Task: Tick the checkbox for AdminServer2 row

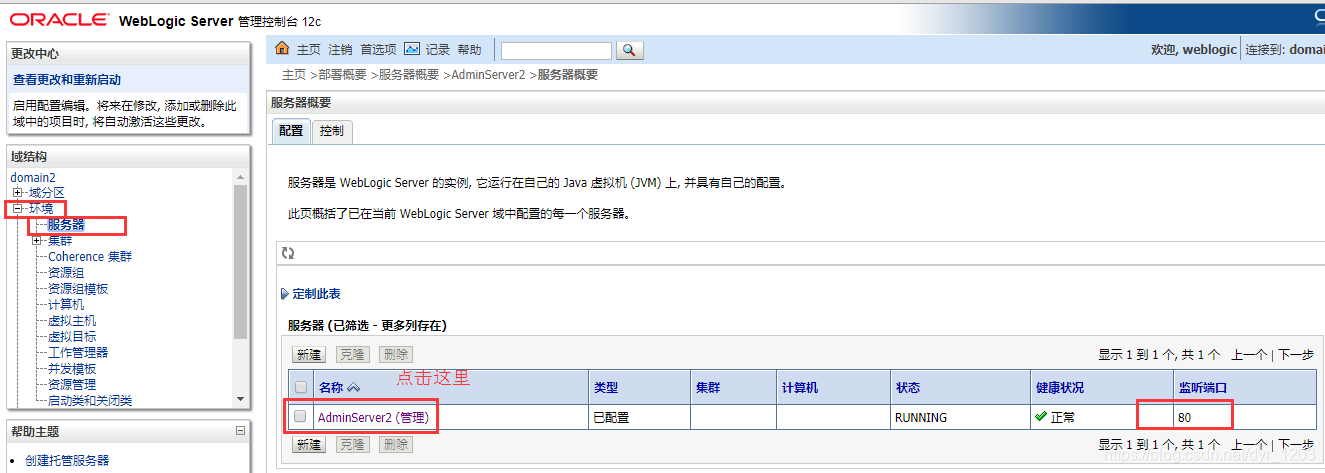Action: [x=300, y=417]
